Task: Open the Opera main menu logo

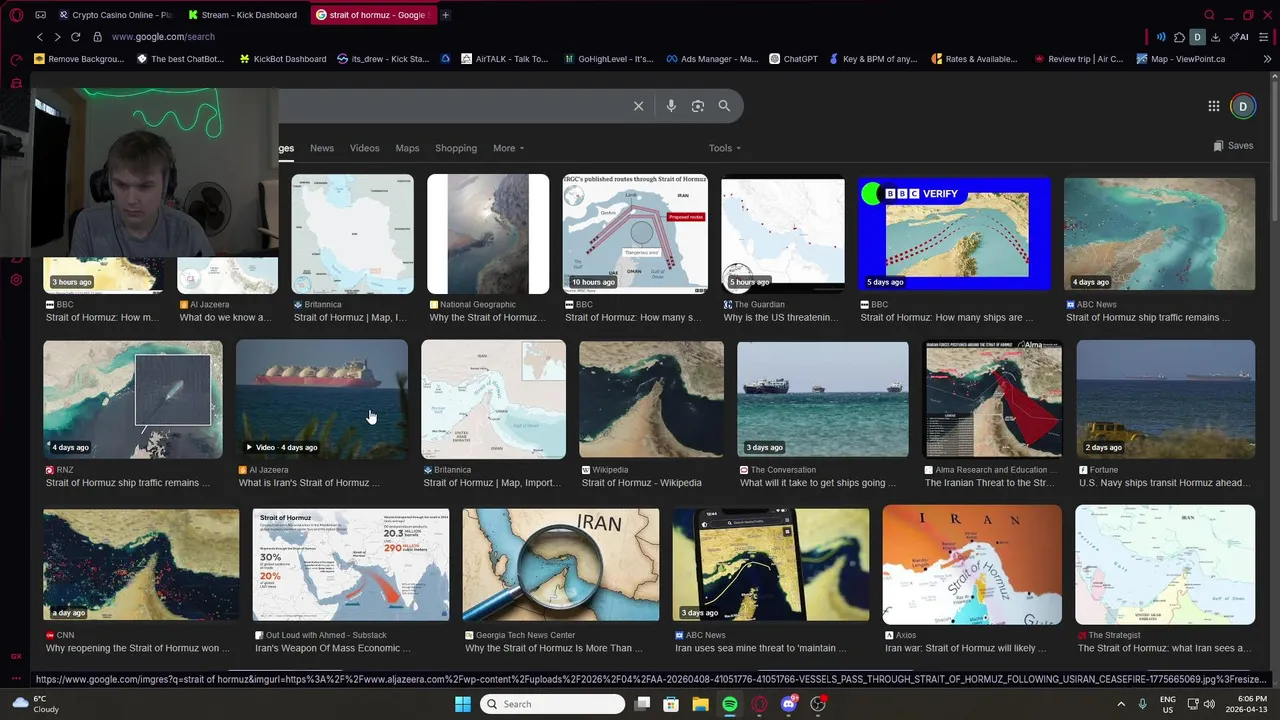Action: coord(16,15)
